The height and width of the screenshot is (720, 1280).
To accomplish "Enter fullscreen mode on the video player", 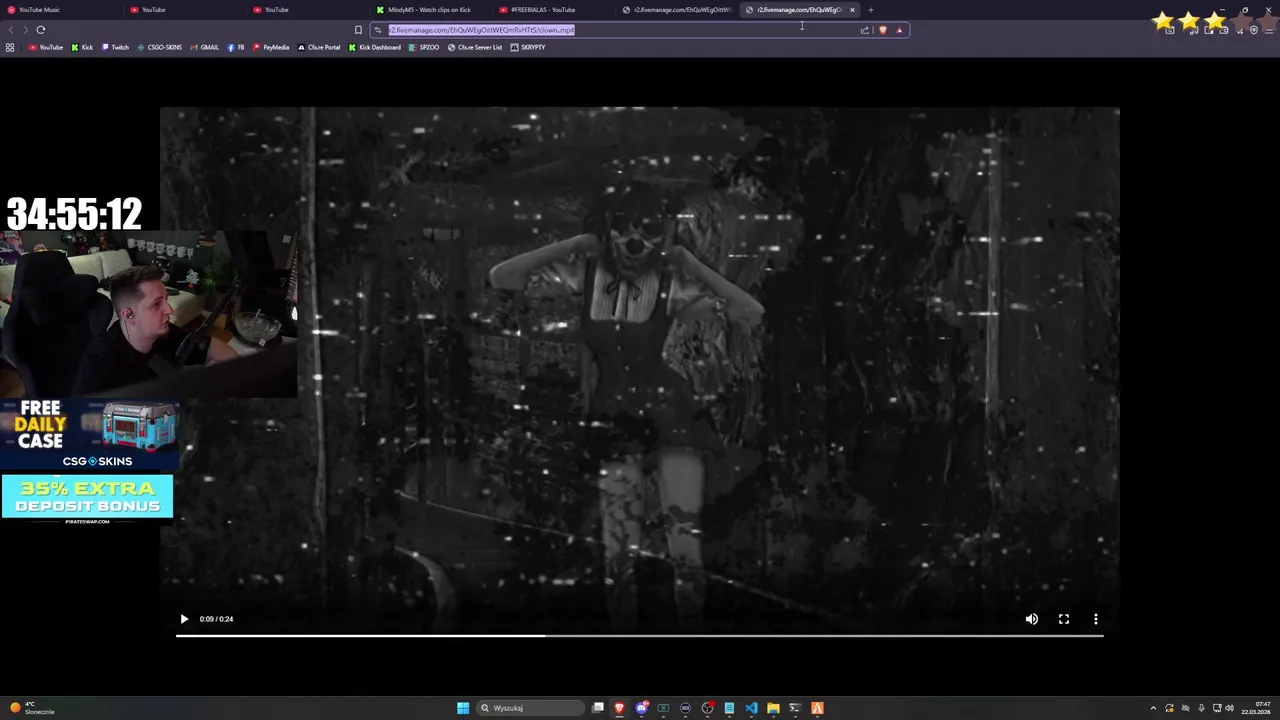I will (1064, 619).
